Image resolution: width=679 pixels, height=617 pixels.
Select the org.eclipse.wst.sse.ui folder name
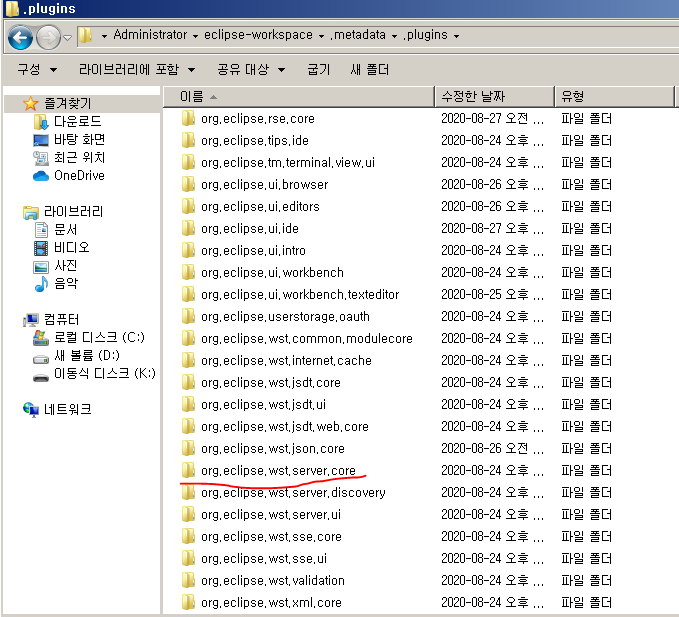point(264,559)
